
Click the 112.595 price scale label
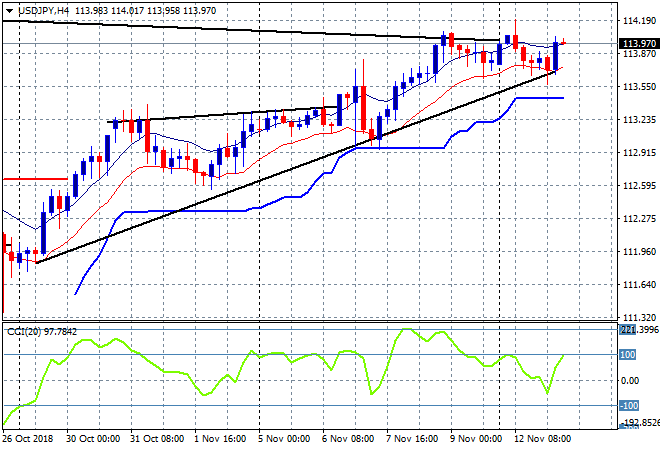point(639,186)
